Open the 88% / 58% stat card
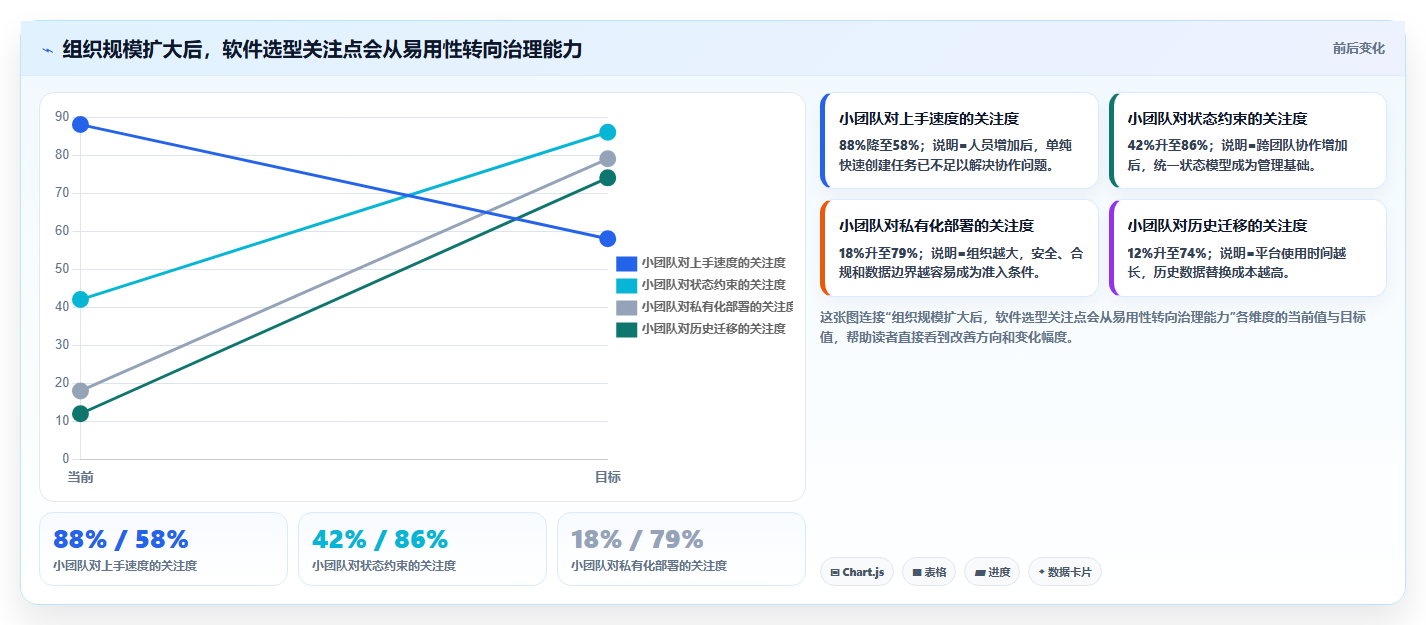The image size is (1426, 625). pyautogui.click(x=163, y=549)
